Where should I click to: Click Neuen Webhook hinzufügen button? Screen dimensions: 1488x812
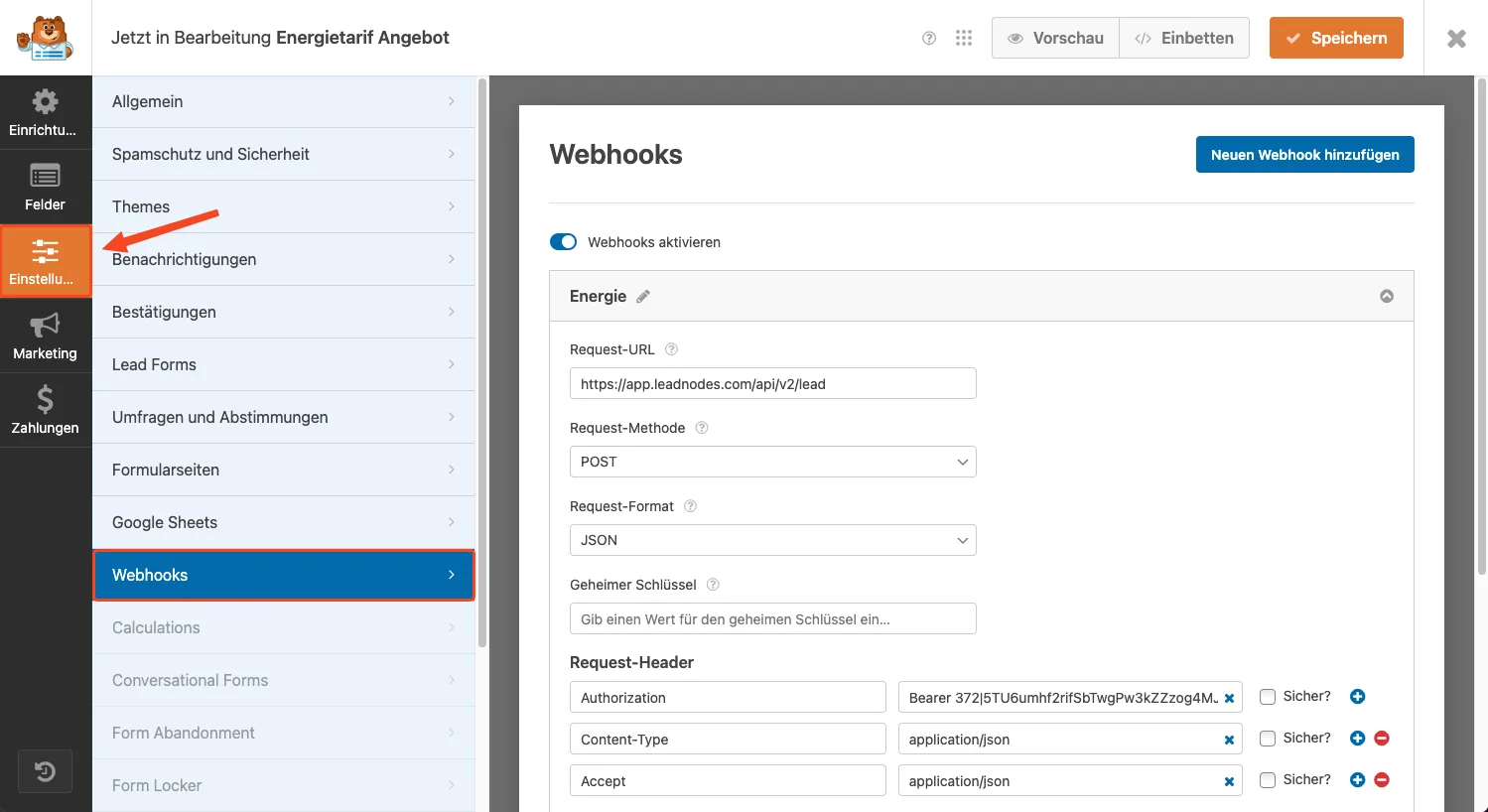coord(1305,155)
